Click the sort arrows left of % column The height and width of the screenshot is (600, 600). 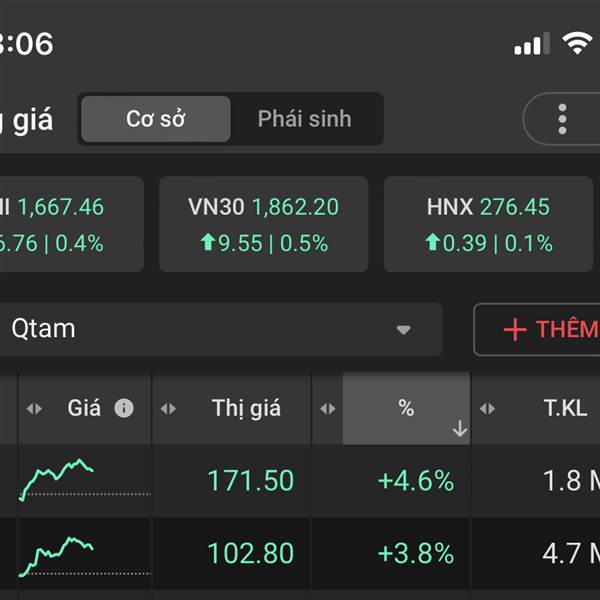pos(327,408)
